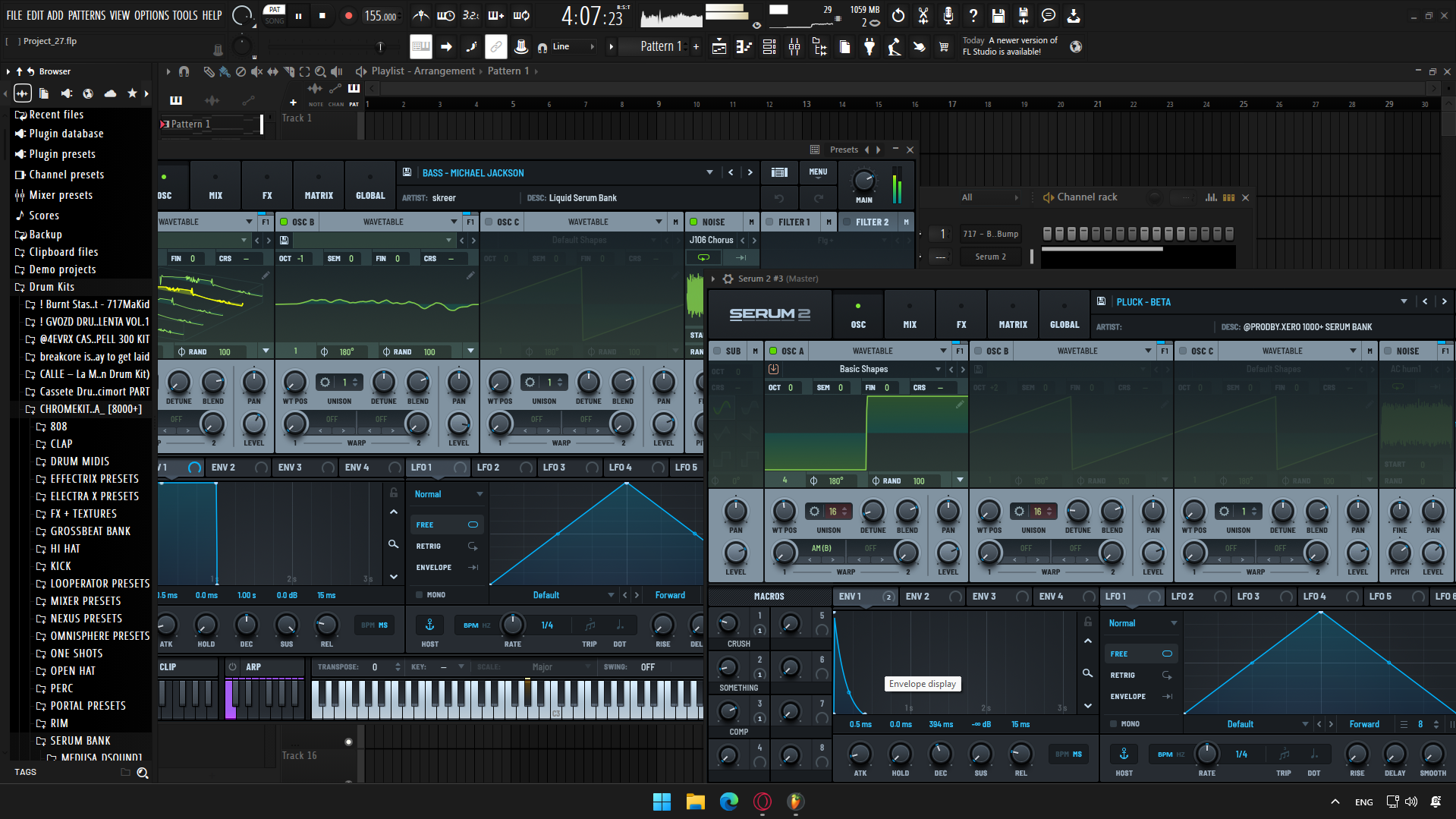Click the tempo 155.000 field

click(x=380, y=16)
